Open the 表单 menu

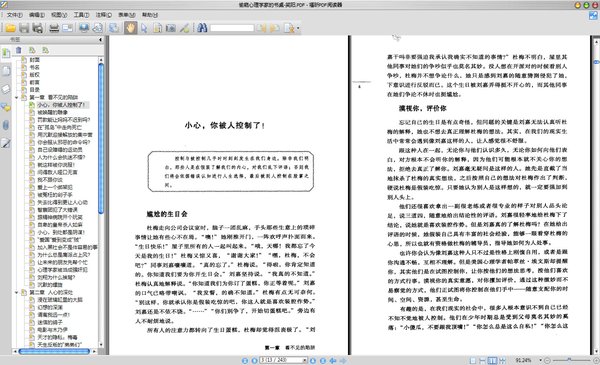[127, 15]
